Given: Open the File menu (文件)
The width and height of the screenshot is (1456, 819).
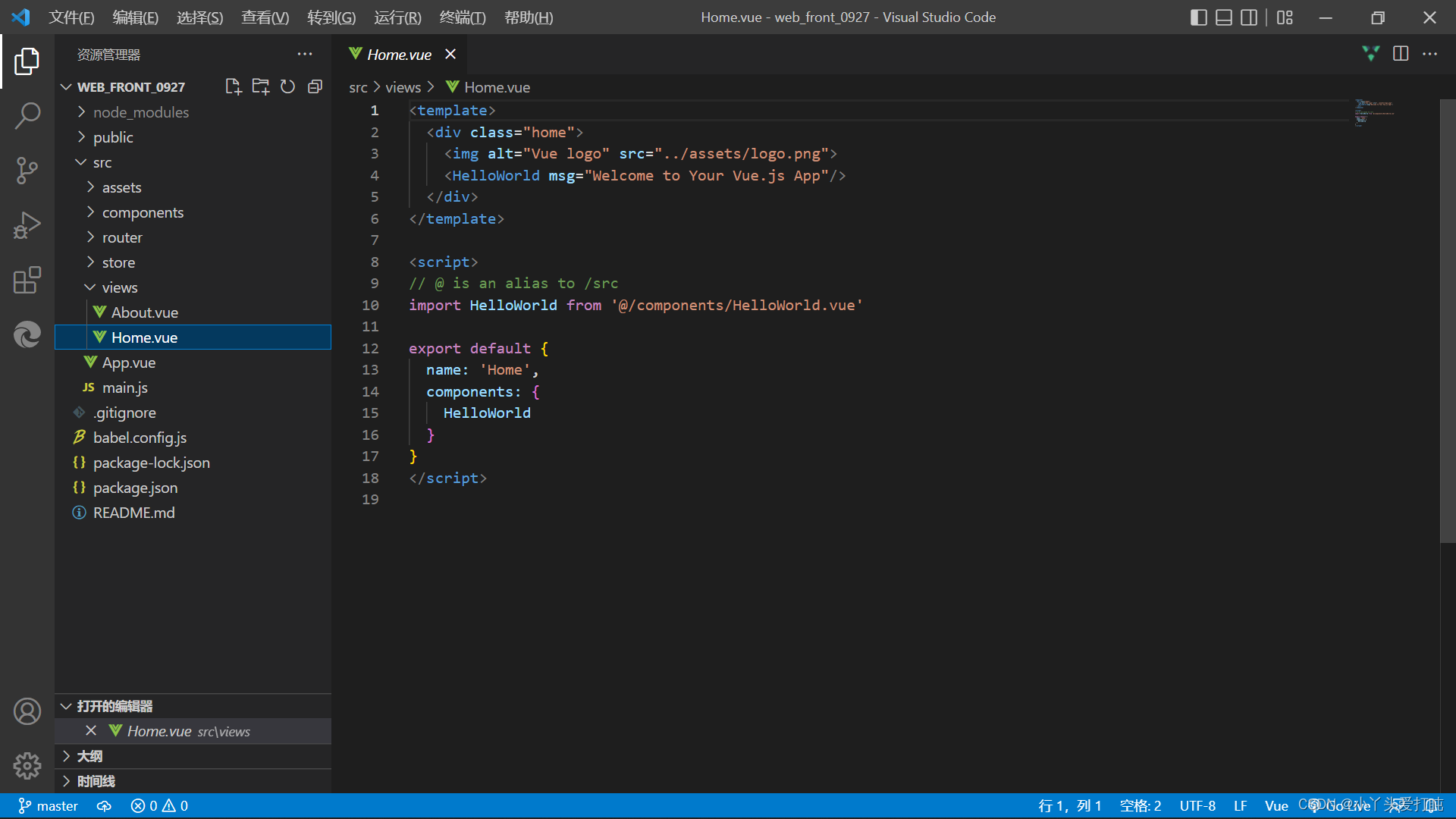Looking at the screenshot, I should tap(71, 17).
